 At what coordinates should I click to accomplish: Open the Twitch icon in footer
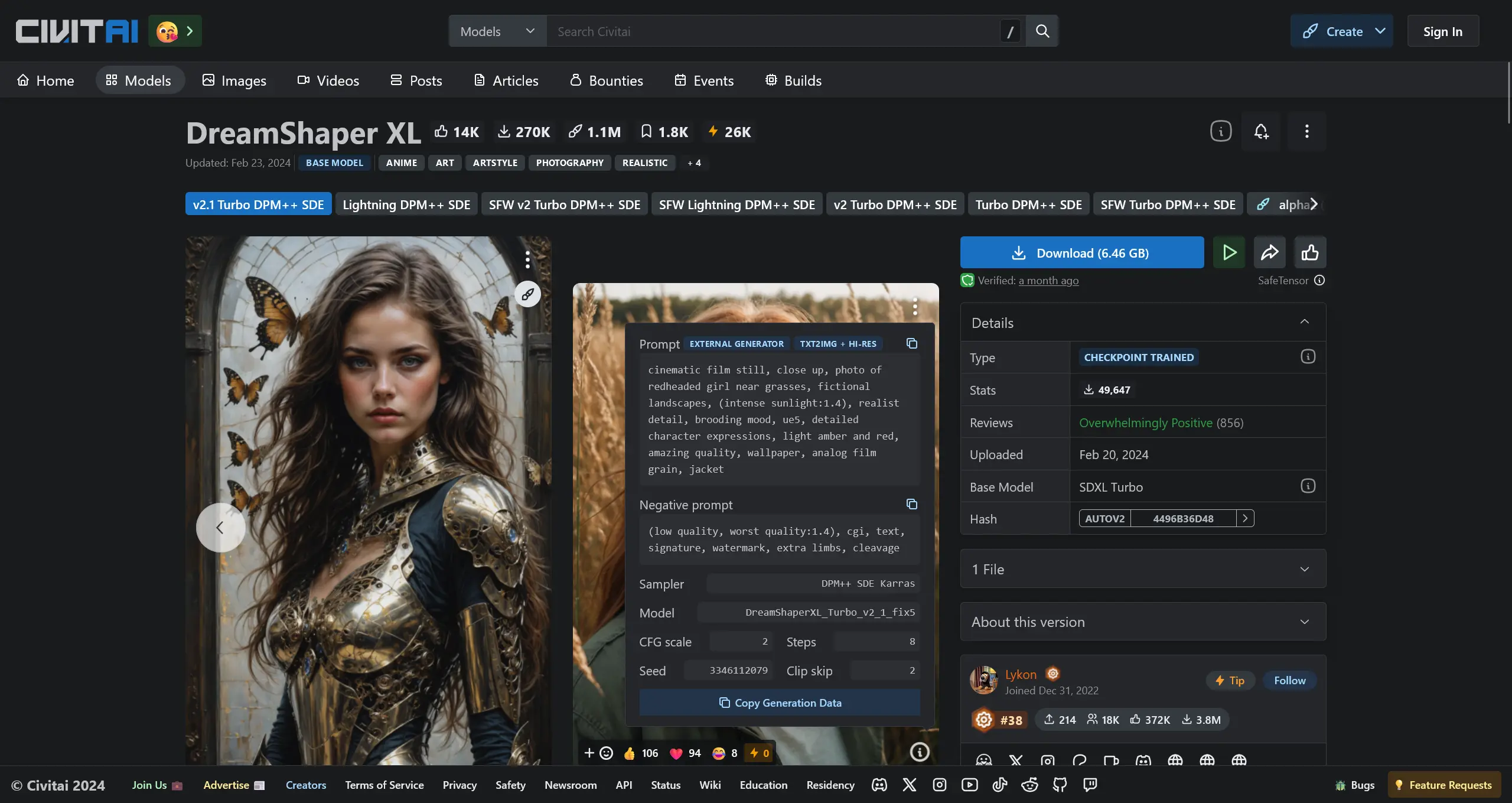(1090, 785)
